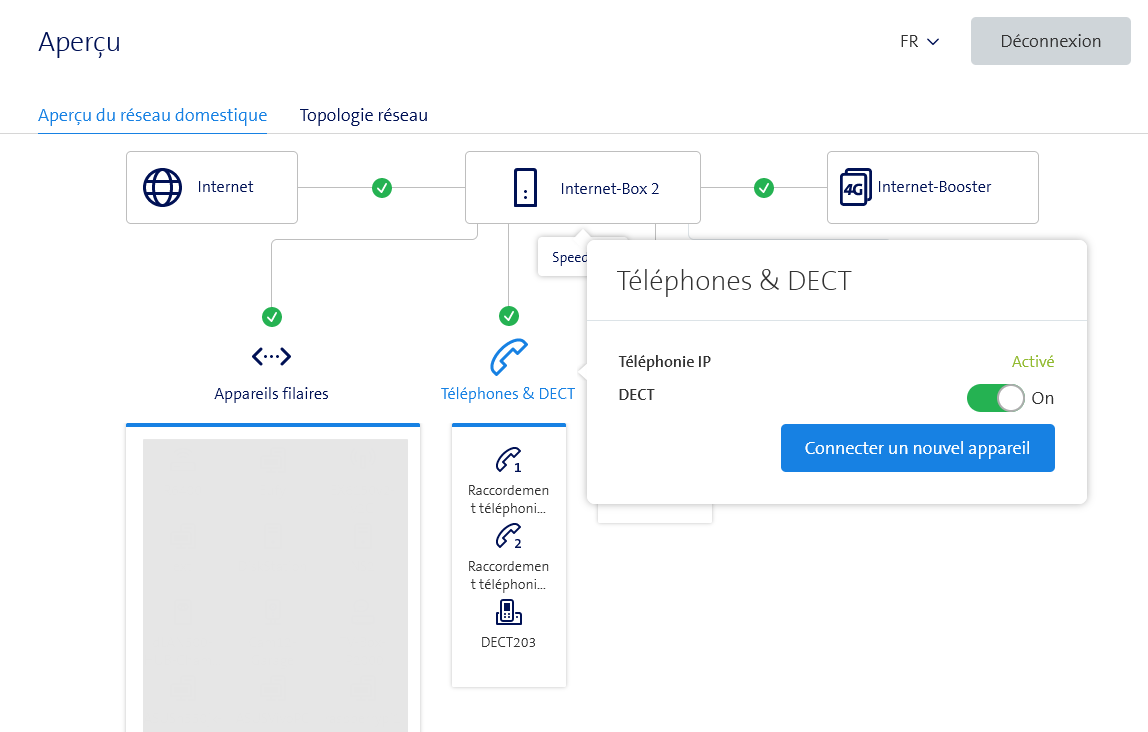The width and height of the screenshot is (1148, 732).
Task: Click Connecter un nouvel appareil button
Action: (917, 448)
